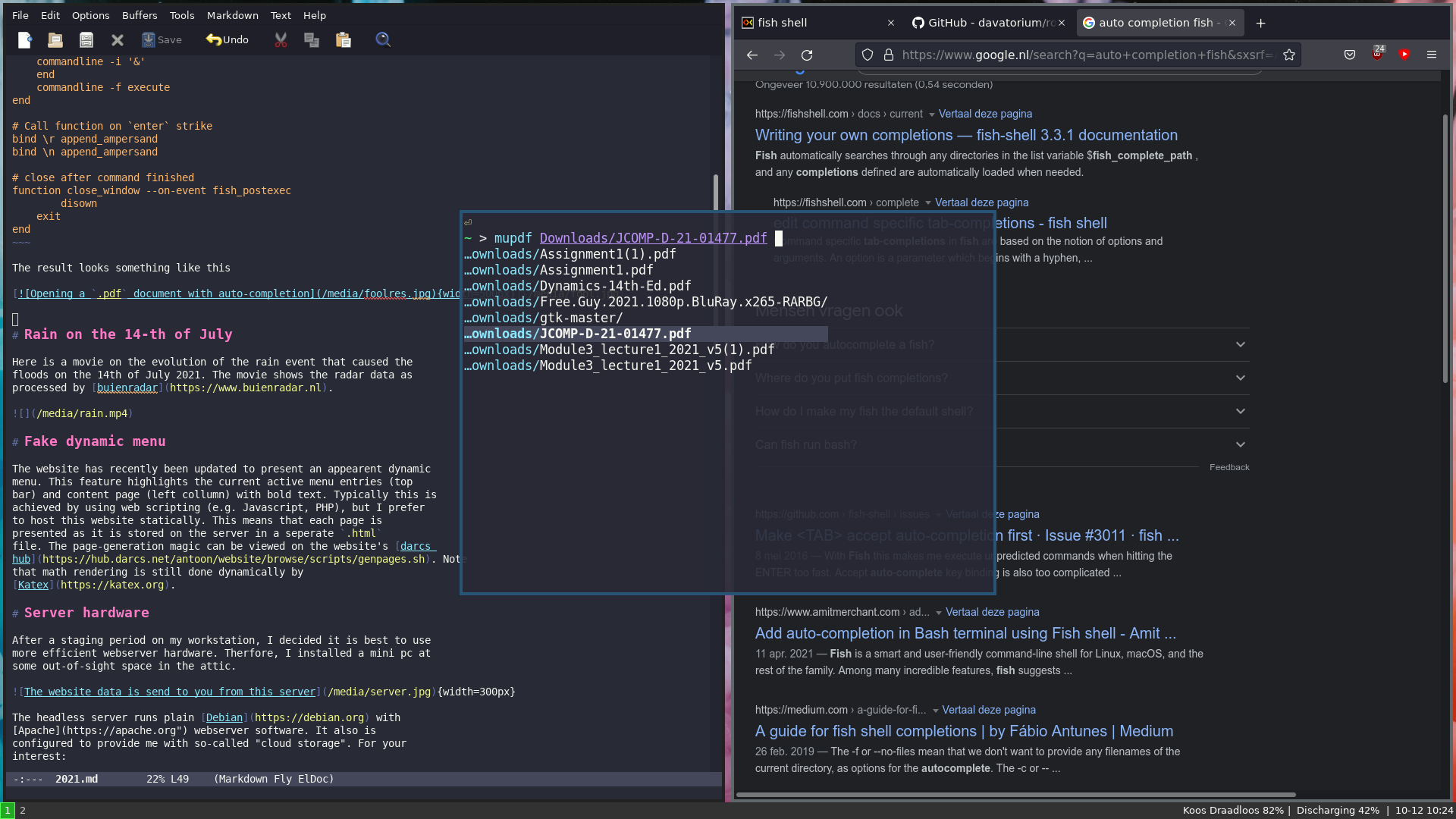
Task: Switch to workspace 2 in status bar
Action: click(23, 810)
